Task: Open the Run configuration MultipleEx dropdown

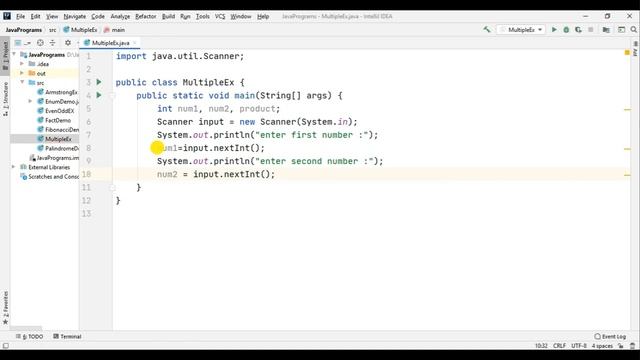Action: 521,29
